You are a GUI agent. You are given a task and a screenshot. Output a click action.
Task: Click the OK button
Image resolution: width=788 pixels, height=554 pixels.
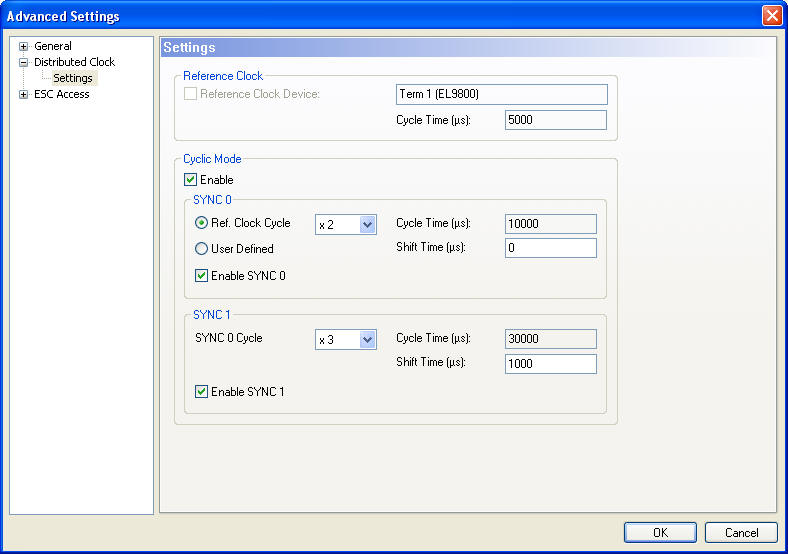pos(660,532)
